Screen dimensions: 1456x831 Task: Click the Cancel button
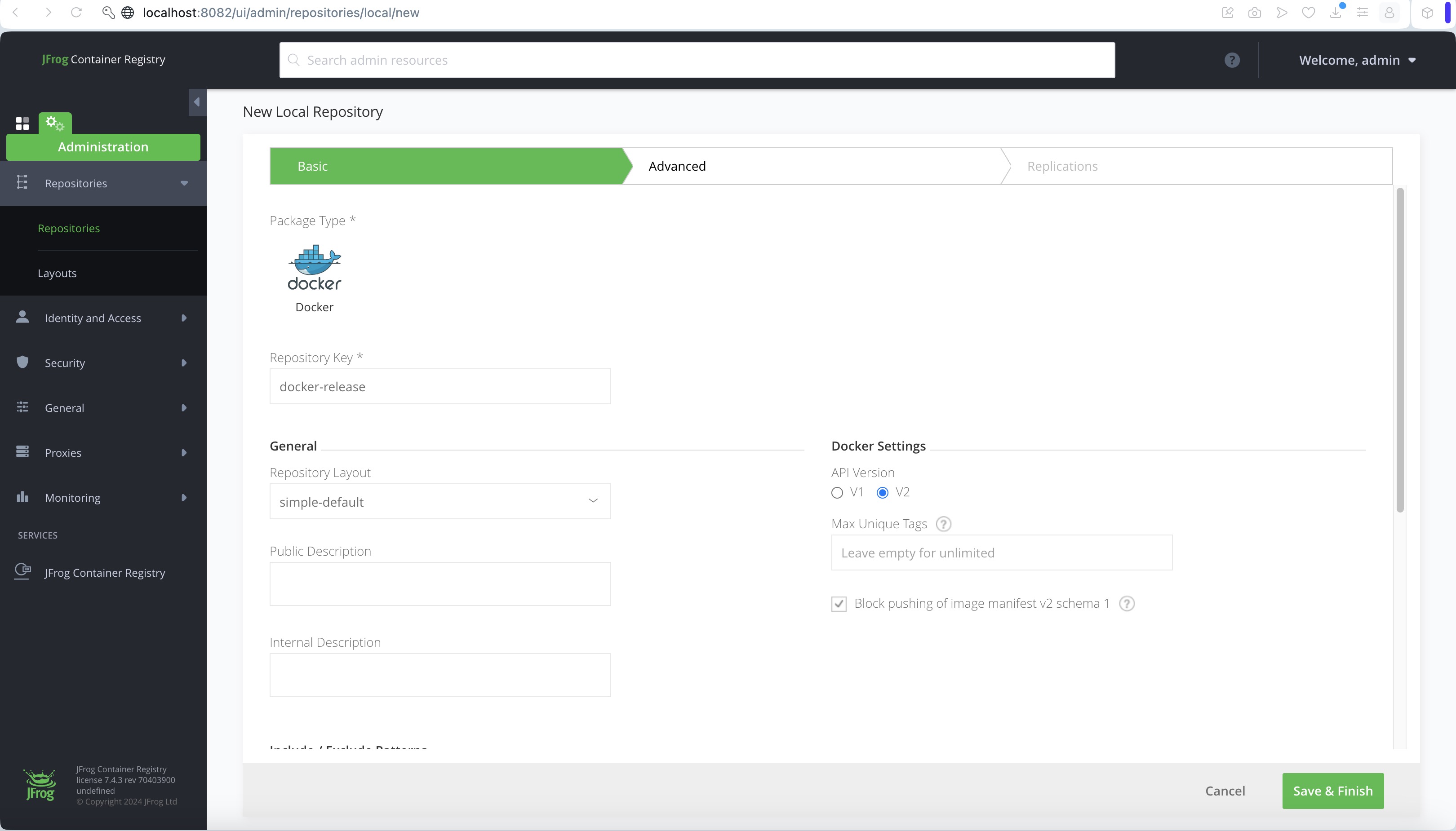click(1225, 791)
